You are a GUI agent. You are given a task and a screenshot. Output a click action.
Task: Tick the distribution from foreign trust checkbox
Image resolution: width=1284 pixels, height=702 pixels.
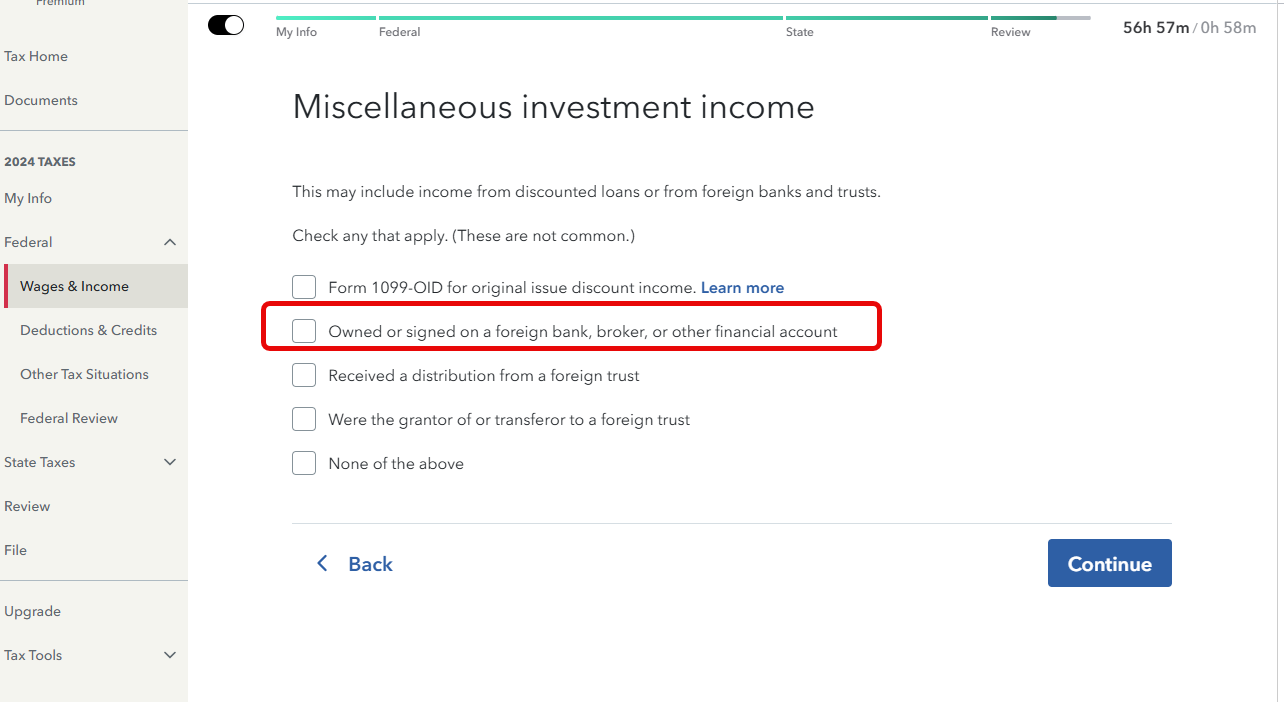(304, 376)
